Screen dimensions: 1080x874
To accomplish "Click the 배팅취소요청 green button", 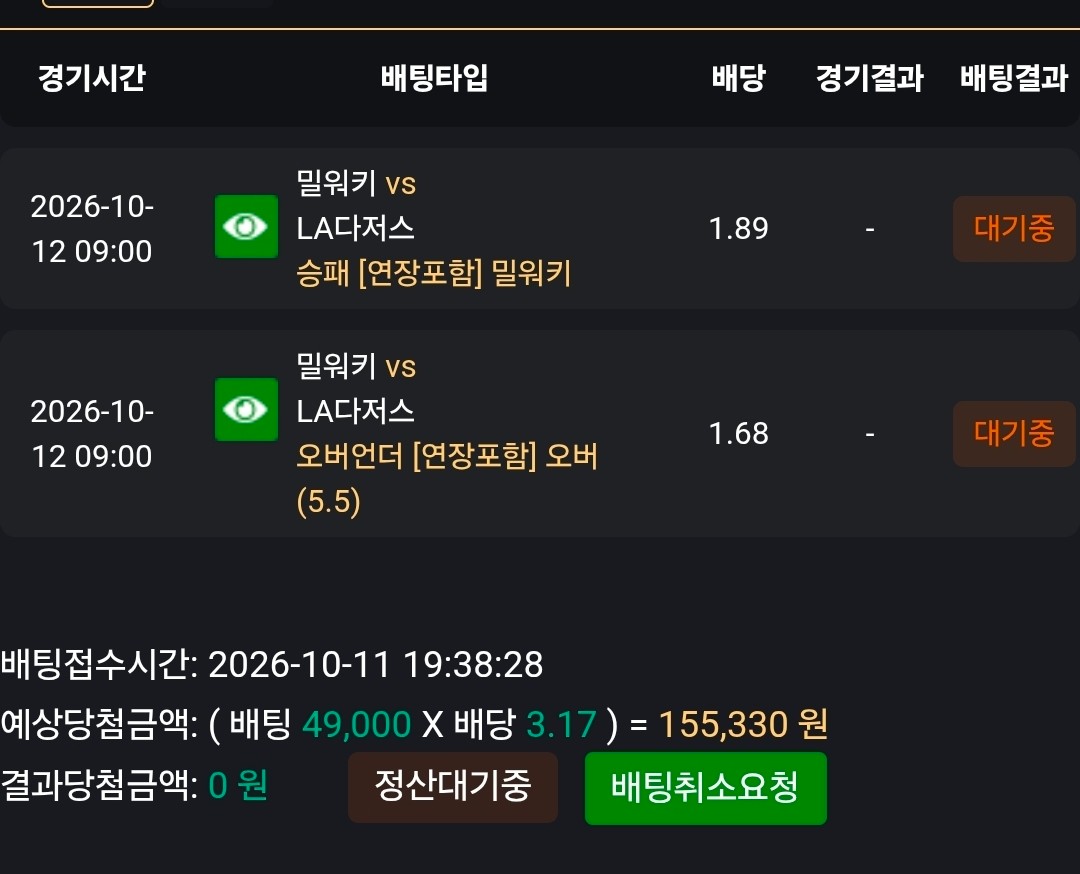I will 705,788.
